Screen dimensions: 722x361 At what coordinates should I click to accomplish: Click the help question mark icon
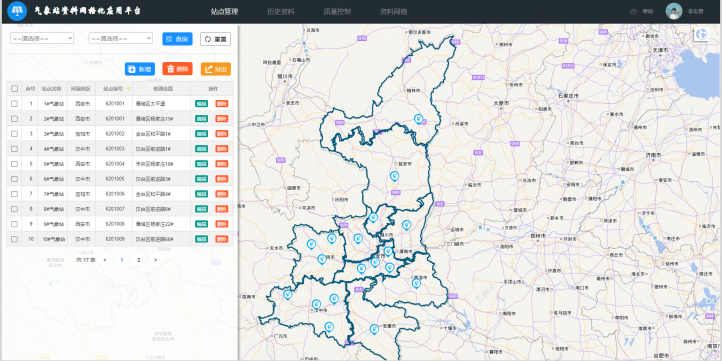pos(633,12)
